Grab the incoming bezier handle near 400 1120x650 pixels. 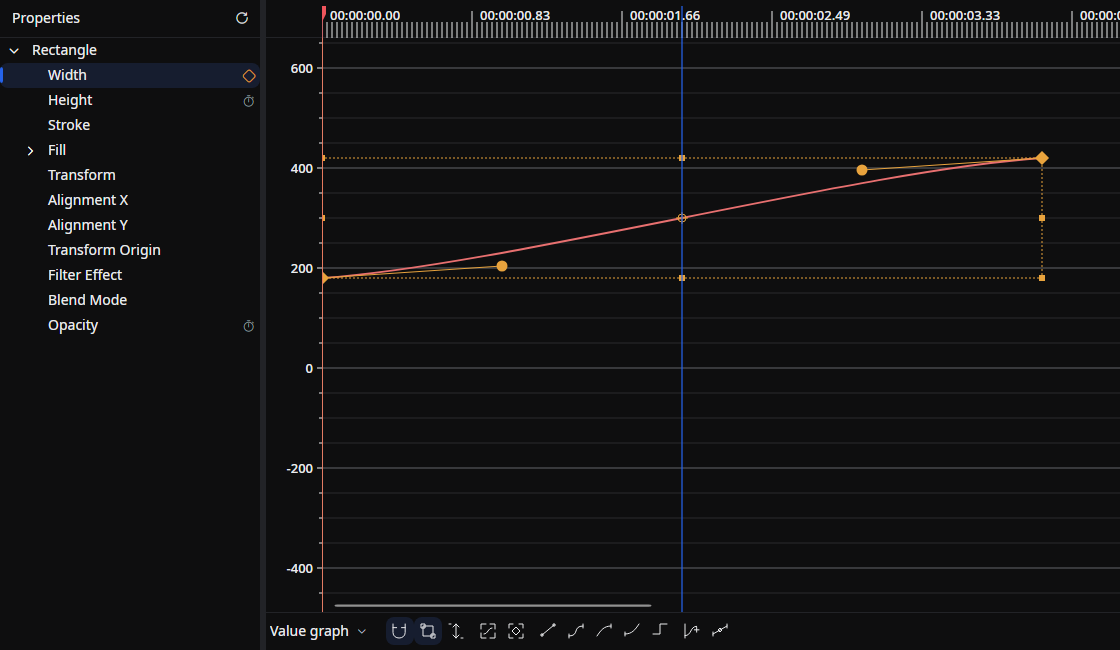[x=862, y=170]
